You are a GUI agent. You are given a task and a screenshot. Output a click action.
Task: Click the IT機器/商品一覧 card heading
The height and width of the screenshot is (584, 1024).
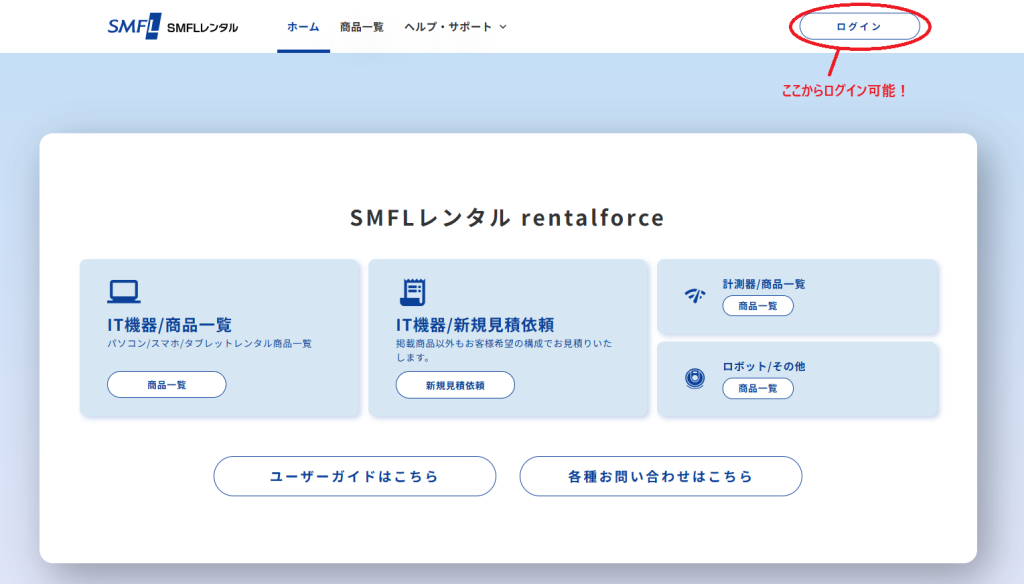169,324
